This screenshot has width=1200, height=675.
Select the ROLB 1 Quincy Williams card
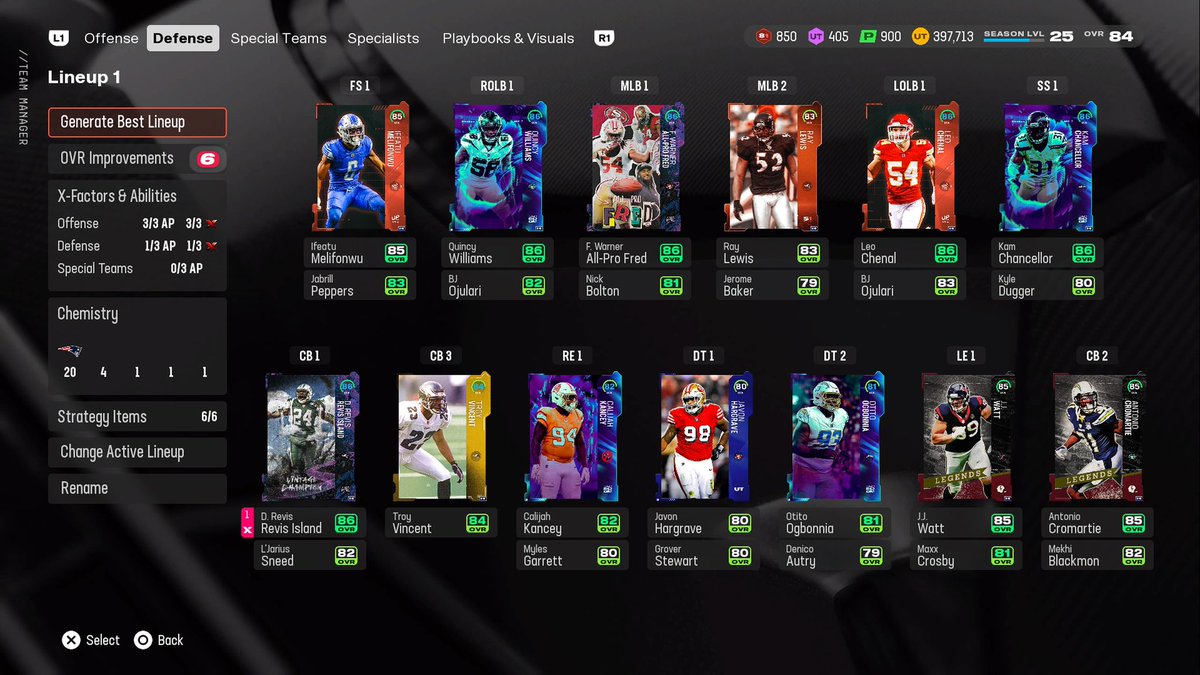tap(497, 168)
